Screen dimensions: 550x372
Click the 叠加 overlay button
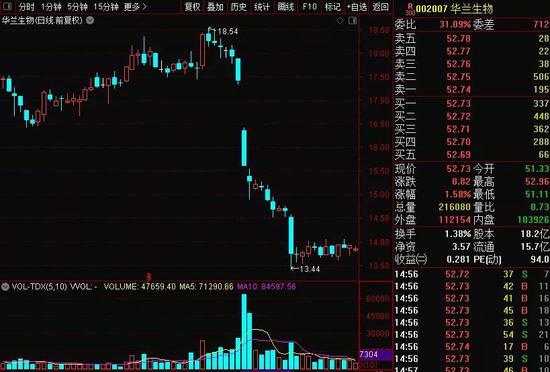(x=215, y=7)
